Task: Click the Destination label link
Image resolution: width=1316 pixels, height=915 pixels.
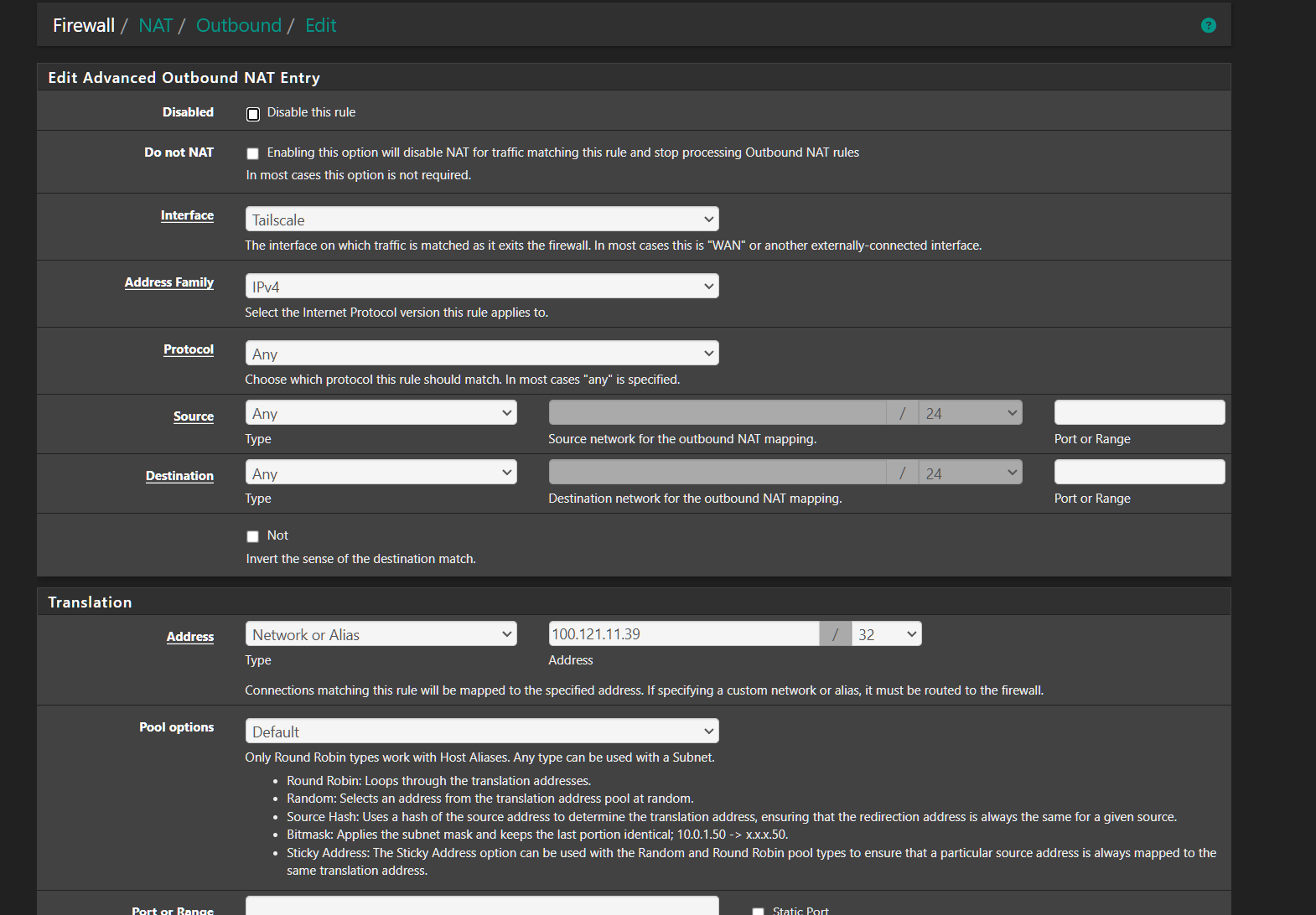Action: [x=179, y=476]
